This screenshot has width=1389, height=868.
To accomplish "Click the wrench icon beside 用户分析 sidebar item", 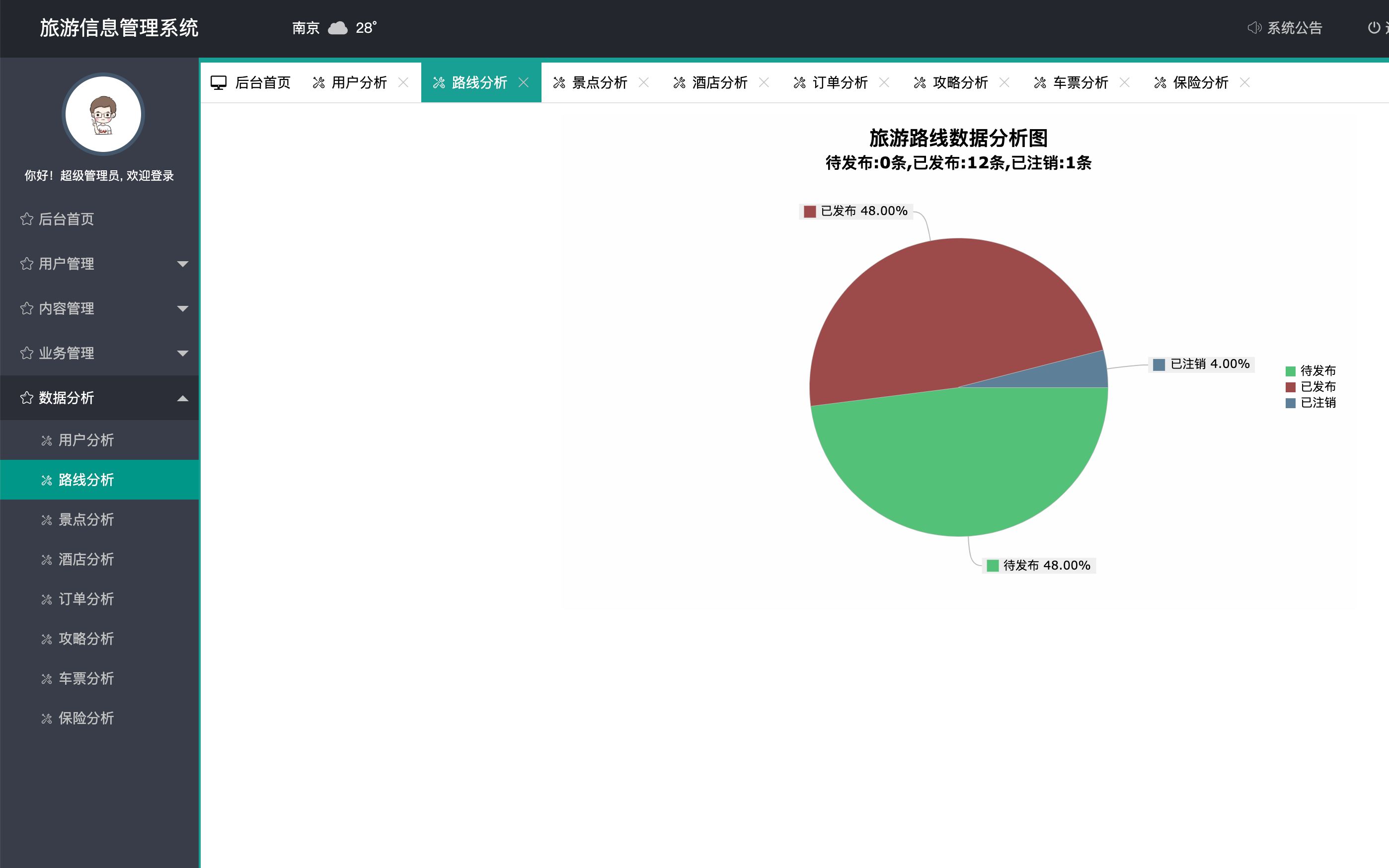I will (47, 440).
